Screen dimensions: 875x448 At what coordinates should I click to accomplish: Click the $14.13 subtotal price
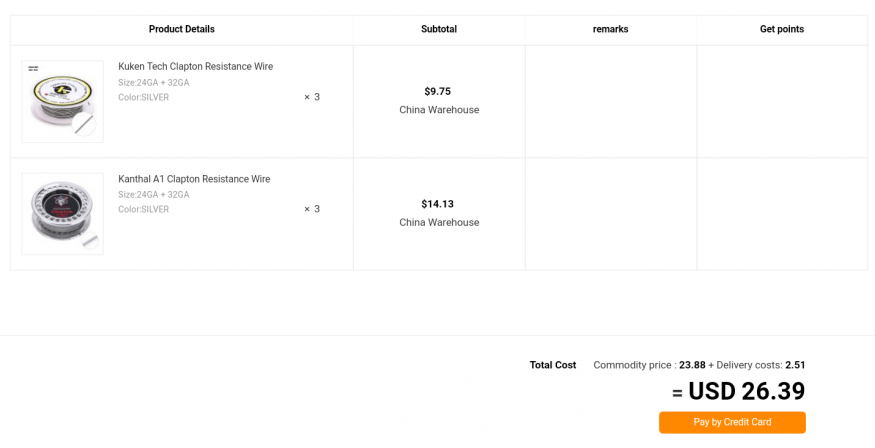pyautogui.click(x=438, y=204)
